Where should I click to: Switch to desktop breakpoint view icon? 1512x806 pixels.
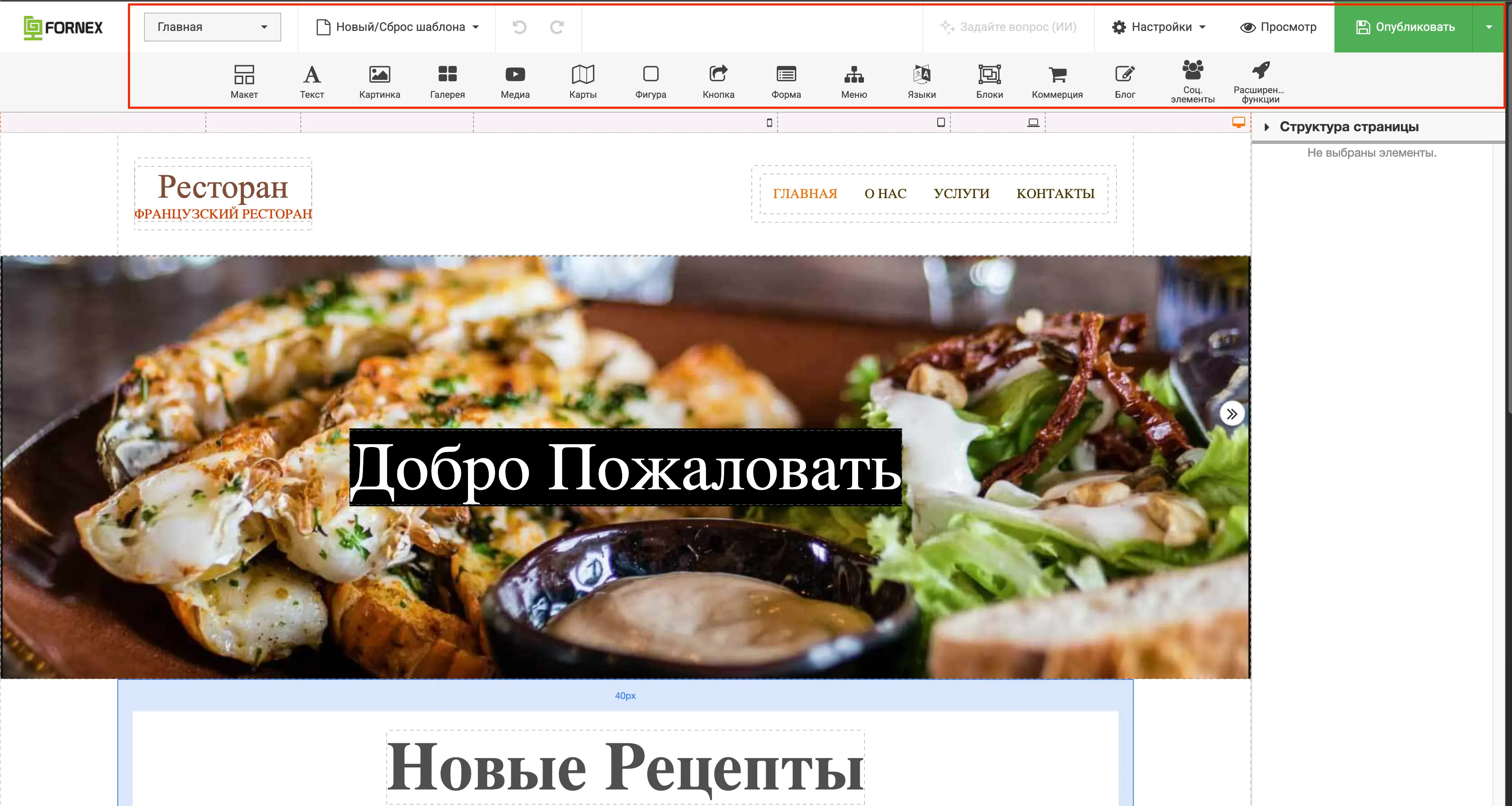(x=1238, y=122)
